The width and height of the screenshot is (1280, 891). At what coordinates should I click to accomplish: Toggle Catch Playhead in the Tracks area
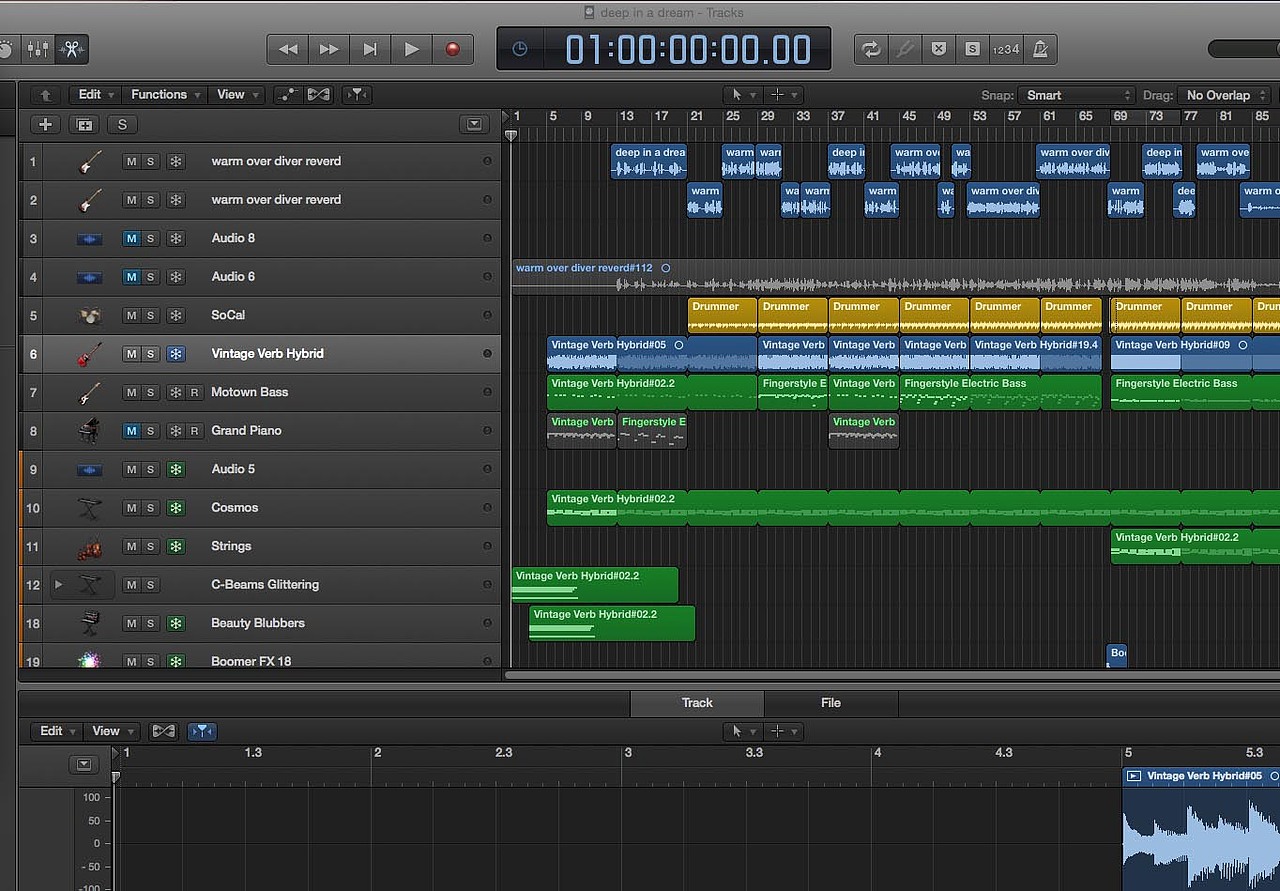[357, 95]
